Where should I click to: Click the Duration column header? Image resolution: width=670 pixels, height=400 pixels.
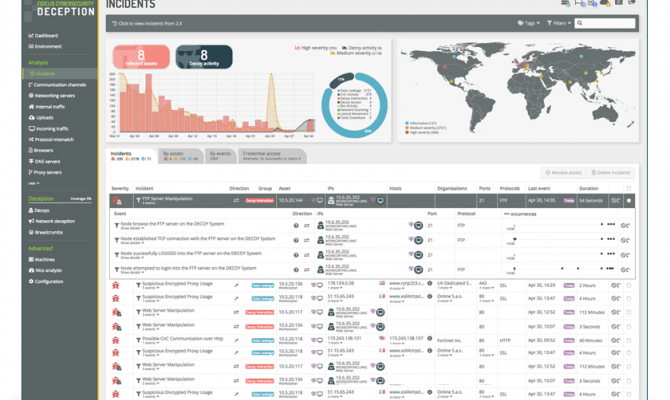tap(588, 188)
